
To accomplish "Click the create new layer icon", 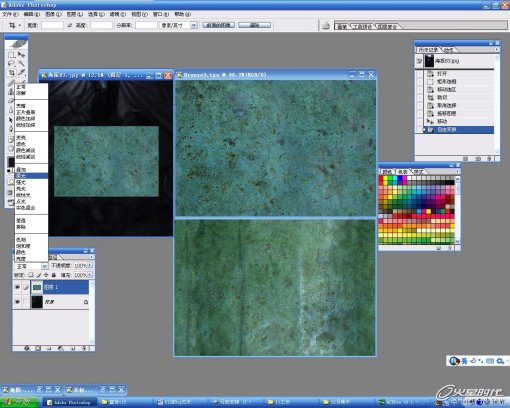I will pyautogui.click(x=73, y=348).
